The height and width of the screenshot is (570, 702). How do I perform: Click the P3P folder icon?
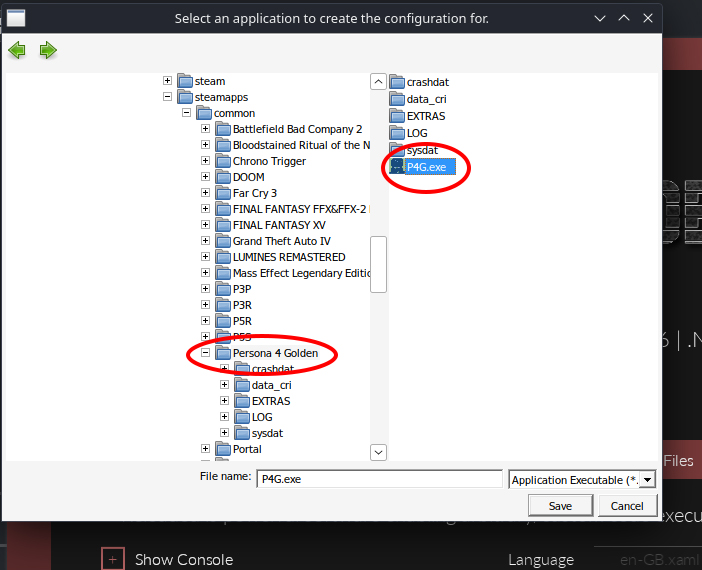click(223, 289)
